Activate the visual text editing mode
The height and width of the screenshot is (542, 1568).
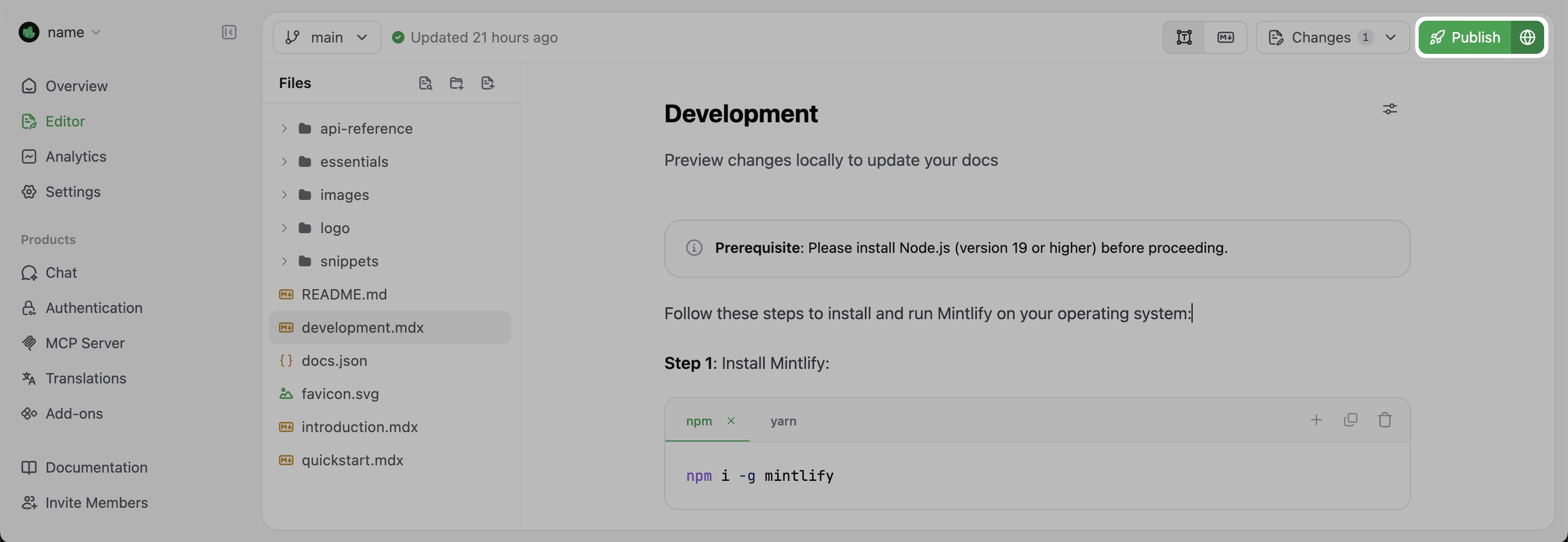(x=1183, y=37)
